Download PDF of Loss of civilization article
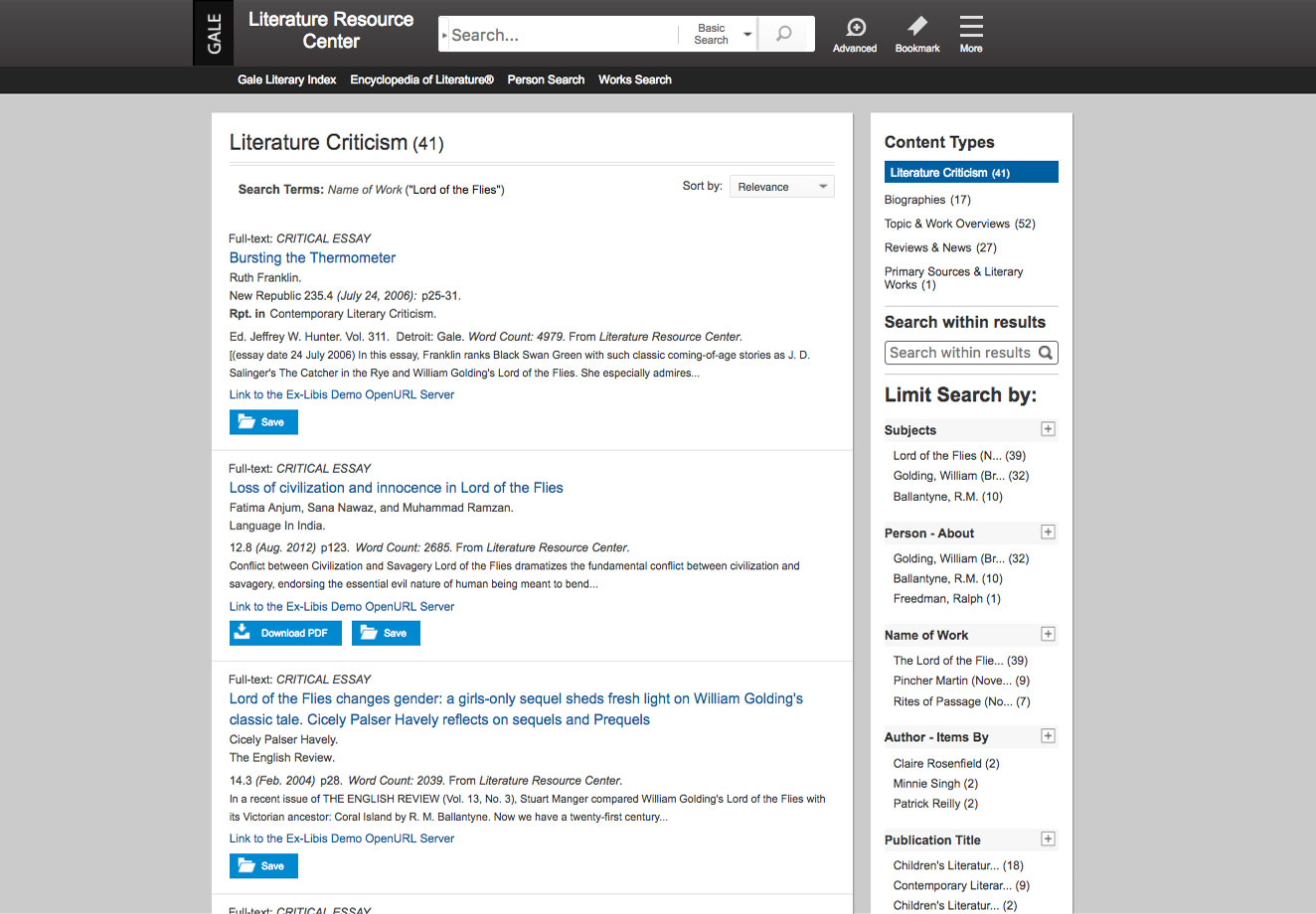This screenshot has height=914, width=1316. [285, 633]
